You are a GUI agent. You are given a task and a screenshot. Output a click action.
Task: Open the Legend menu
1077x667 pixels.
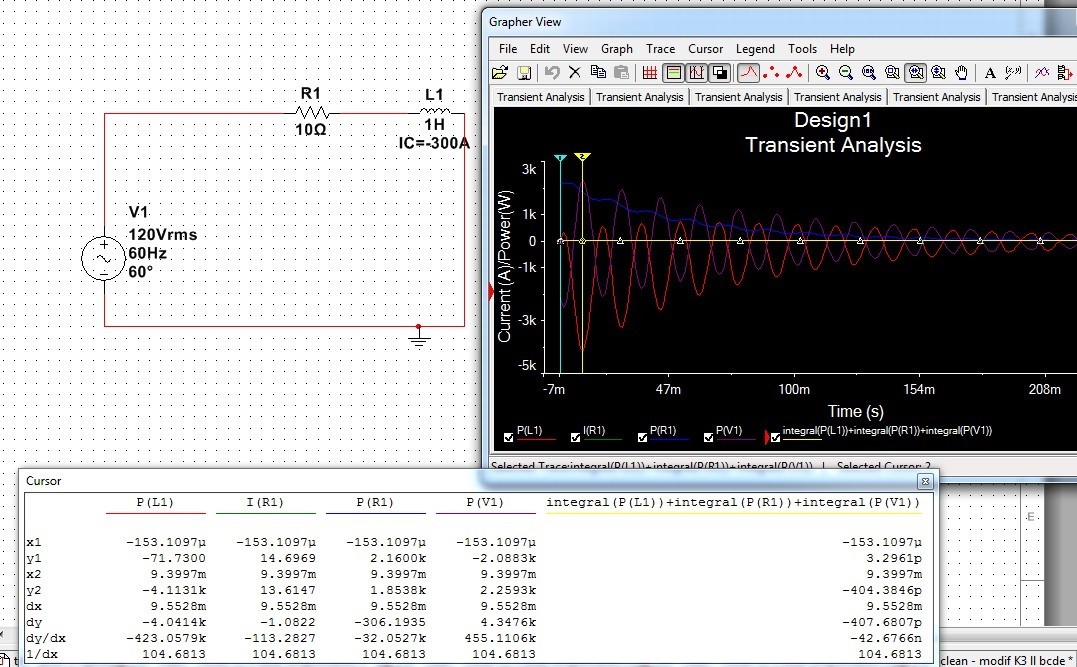pos(755,48)
